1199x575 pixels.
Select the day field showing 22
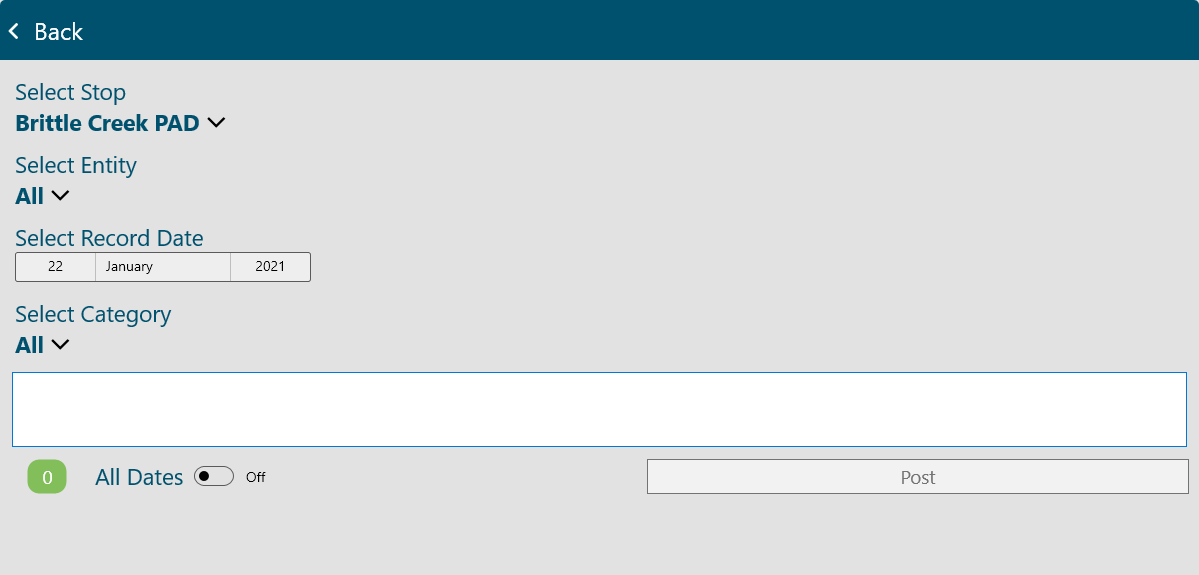click(55, 267)
